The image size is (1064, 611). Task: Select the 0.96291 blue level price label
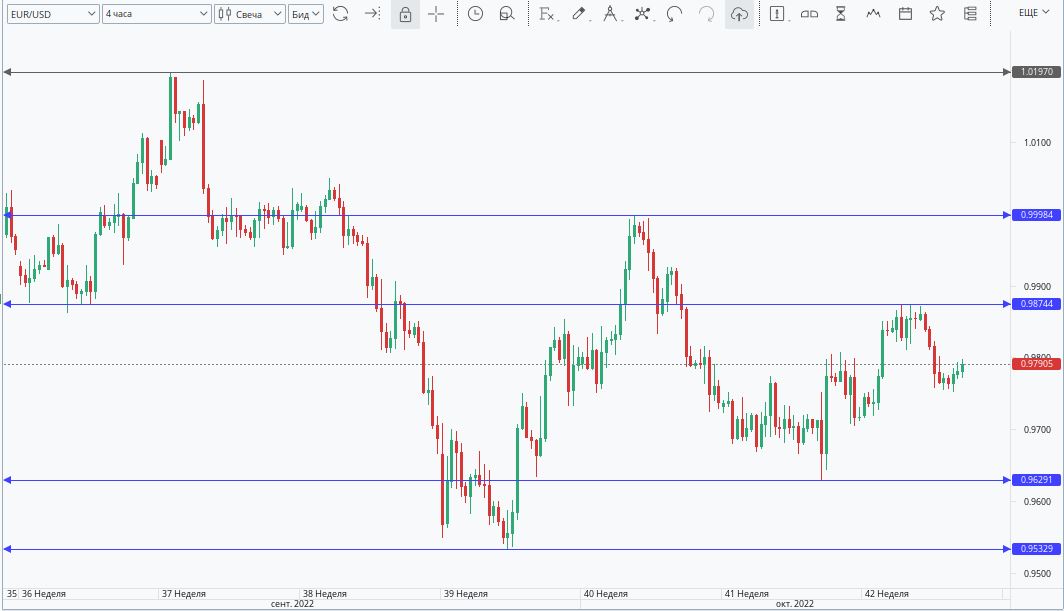coord(1036,480)
